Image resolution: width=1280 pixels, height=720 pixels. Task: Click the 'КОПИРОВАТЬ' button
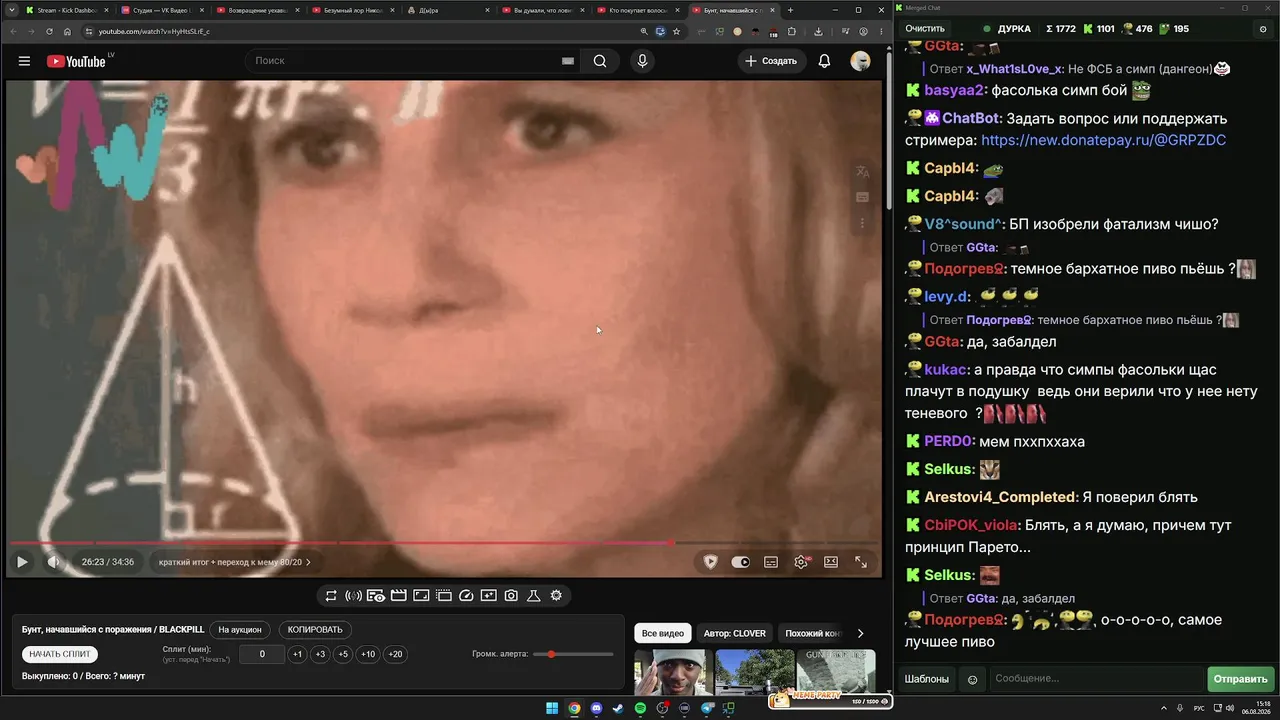[315, 630]
